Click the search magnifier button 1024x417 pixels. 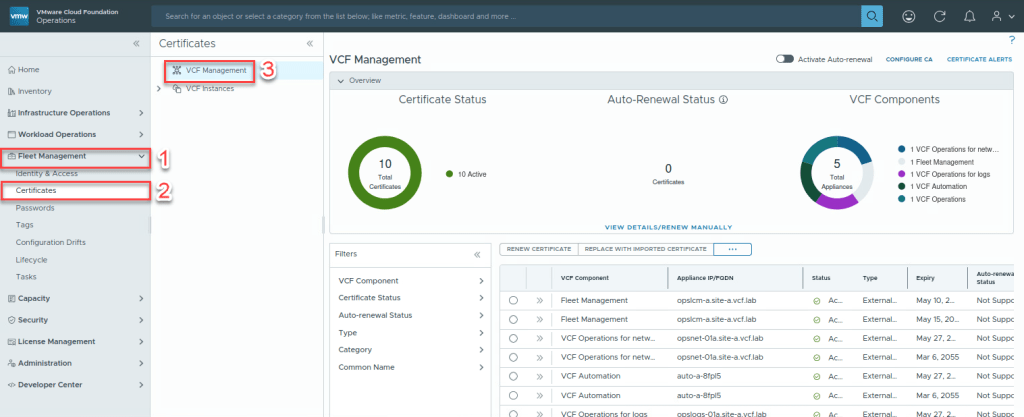pos(871,16)
